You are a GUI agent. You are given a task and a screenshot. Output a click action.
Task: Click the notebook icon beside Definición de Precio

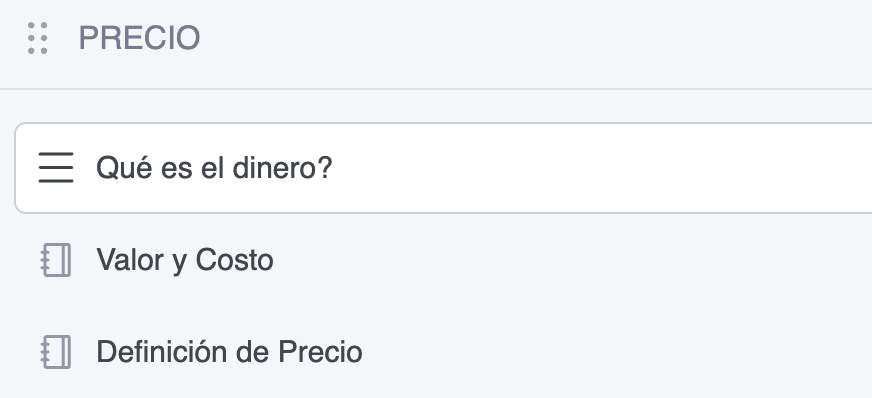click(x=56, y=352)
